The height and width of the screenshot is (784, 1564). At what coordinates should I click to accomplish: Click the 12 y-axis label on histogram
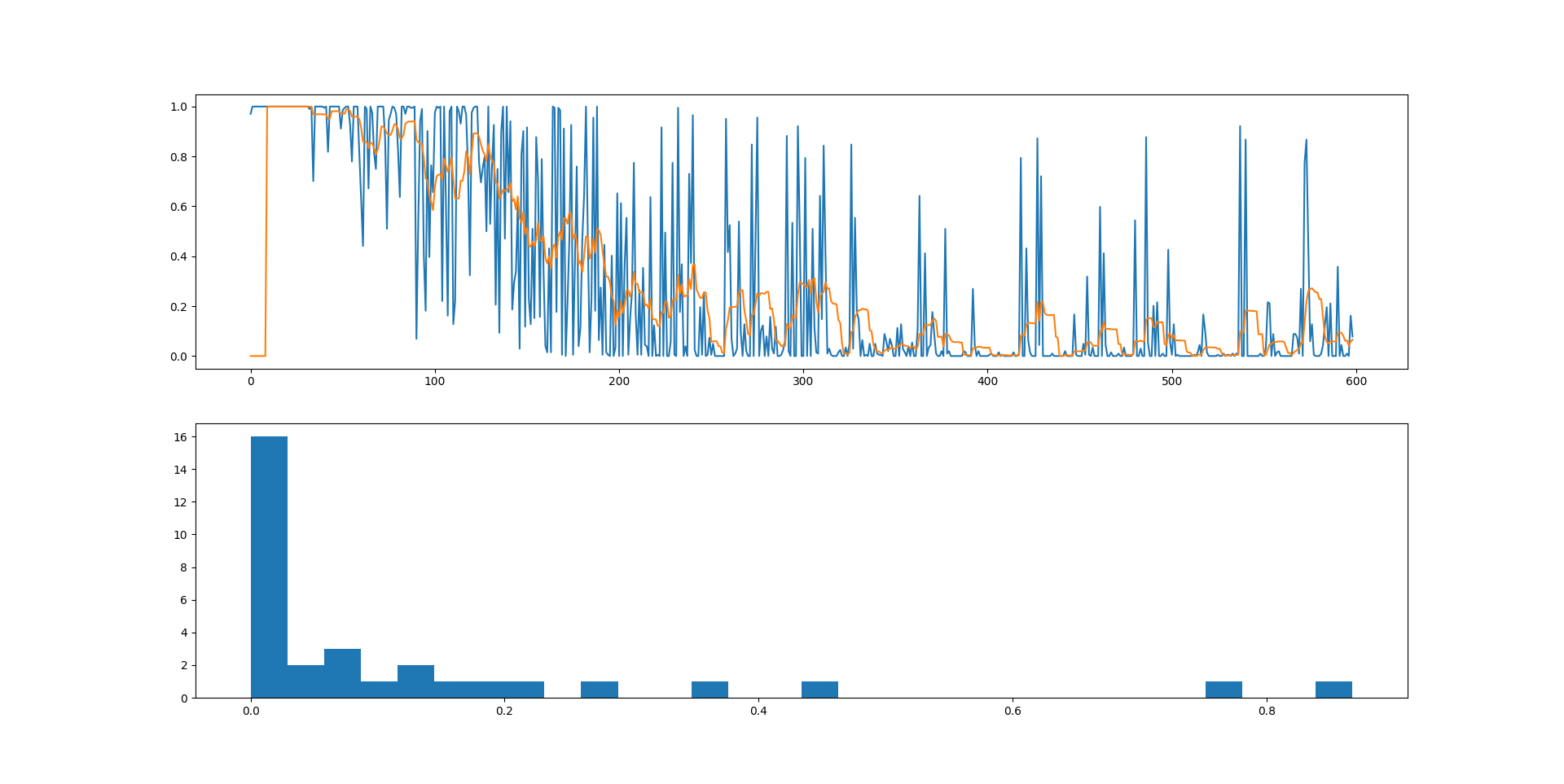[x=180, y=502]
